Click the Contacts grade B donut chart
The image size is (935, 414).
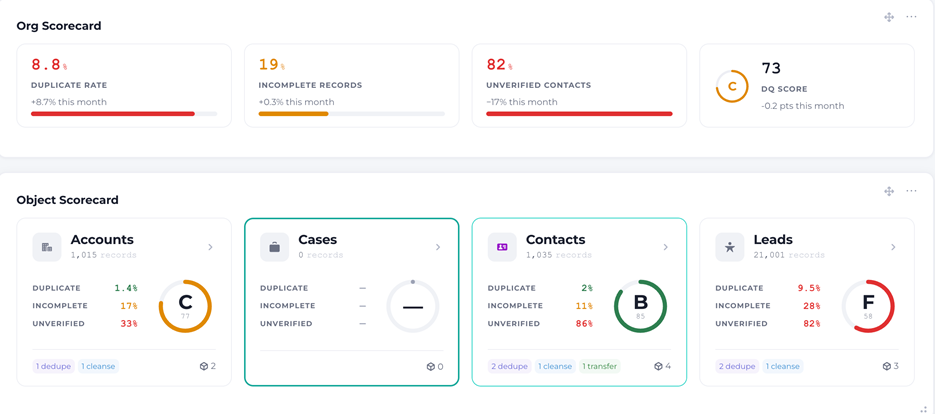pos(640,306)
